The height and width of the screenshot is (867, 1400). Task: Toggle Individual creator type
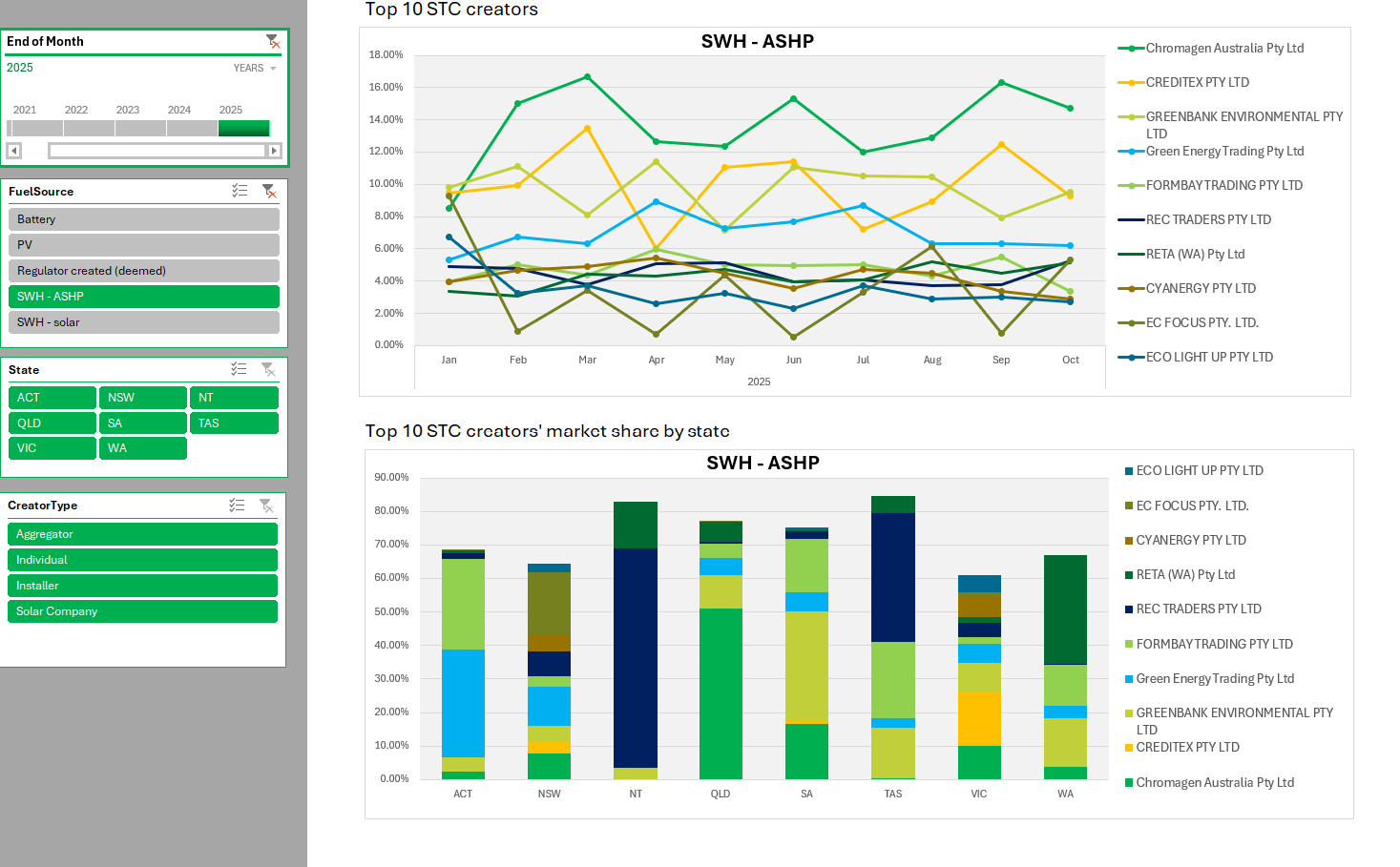142,560
